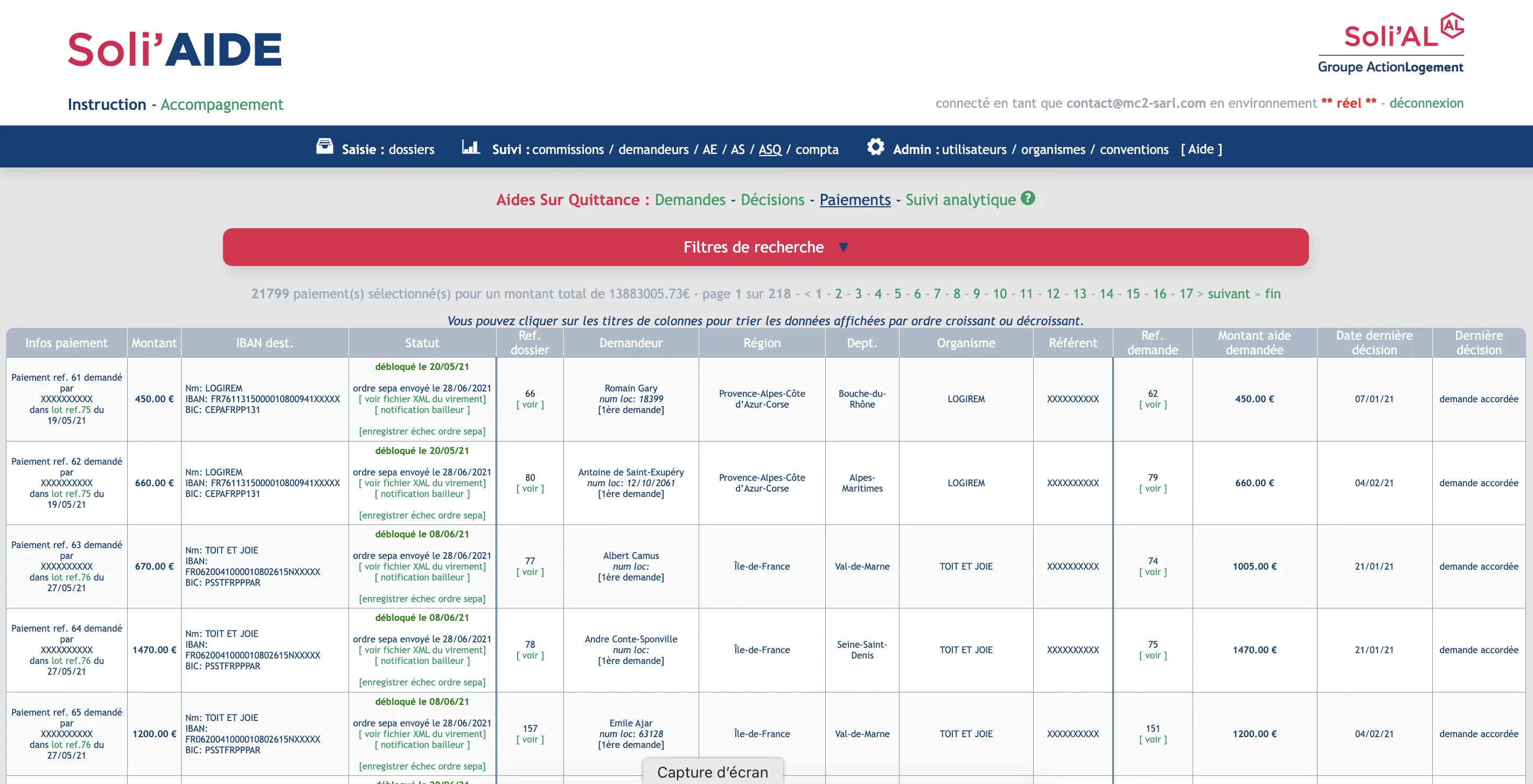
Task: Open results page 5
Action: coord(897,293)
